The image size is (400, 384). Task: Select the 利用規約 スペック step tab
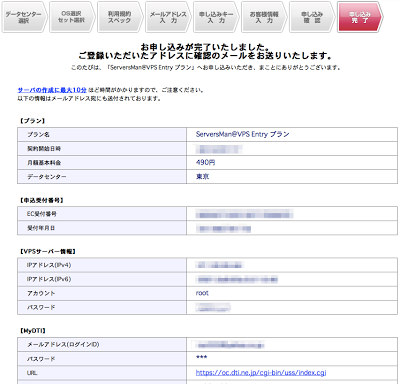coord(120,17)
